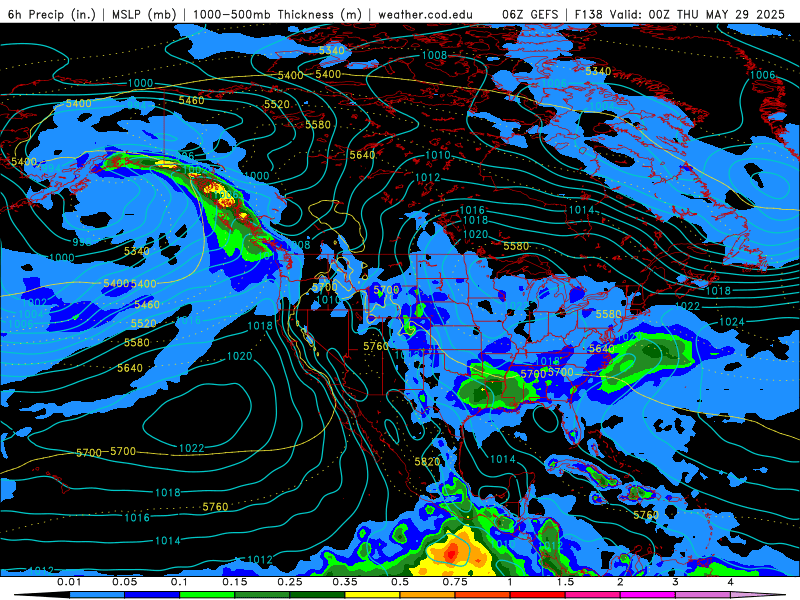Pick the bright green 0.1–0.15 legend swatch

tap(207, 595)
